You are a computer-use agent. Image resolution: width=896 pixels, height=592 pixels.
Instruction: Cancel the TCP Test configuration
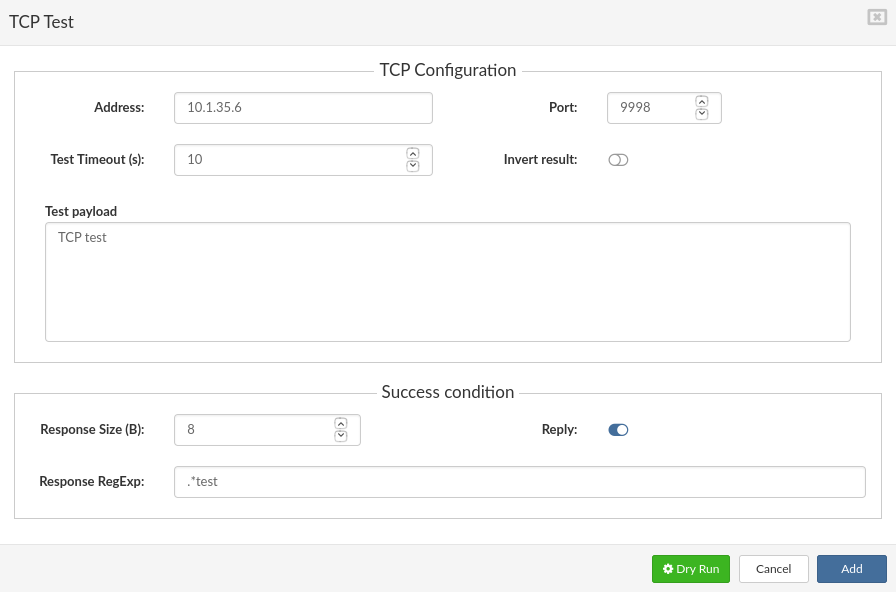(x=773, y=568)
